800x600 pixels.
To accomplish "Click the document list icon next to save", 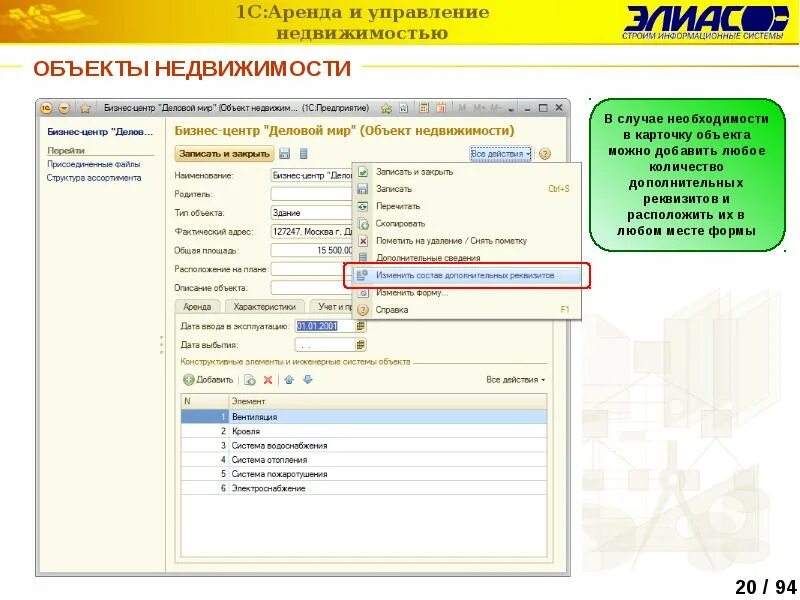I will (x=304, y=154).
